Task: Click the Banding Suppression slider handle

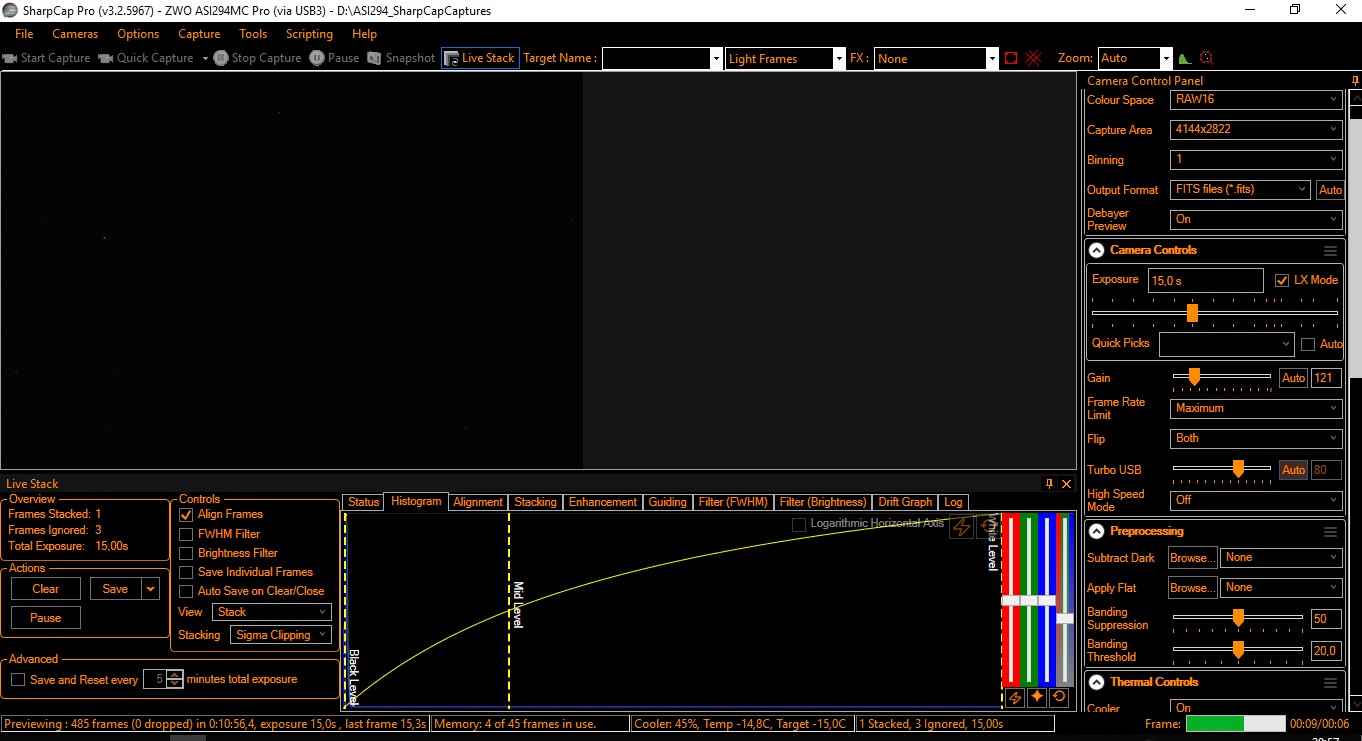Action: tap(1238, 618)
